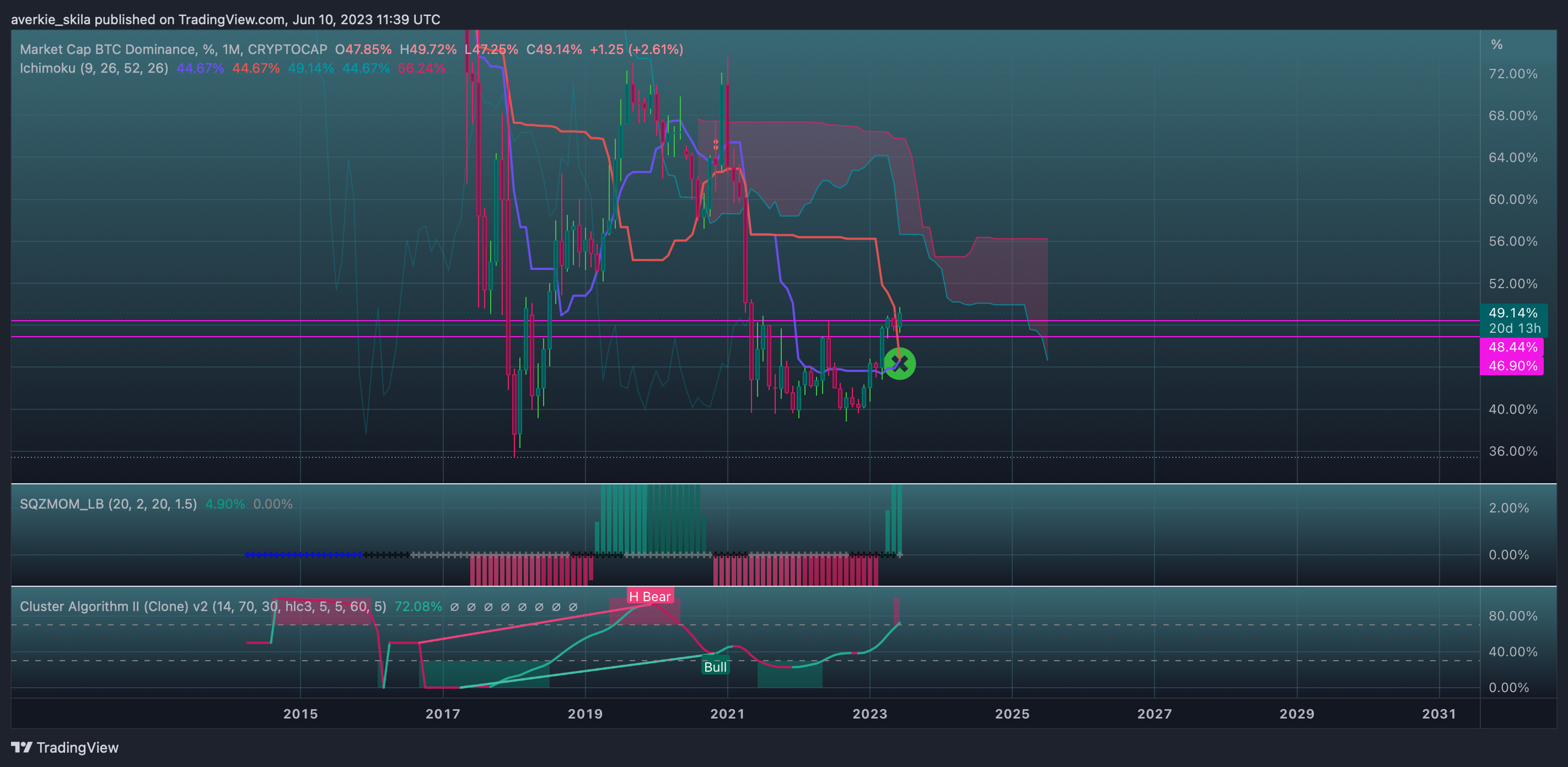Click the SQZMOM_LB (20, 2, 20, 1.5) indicator label
1568x767 pixels.
point(109,504)
